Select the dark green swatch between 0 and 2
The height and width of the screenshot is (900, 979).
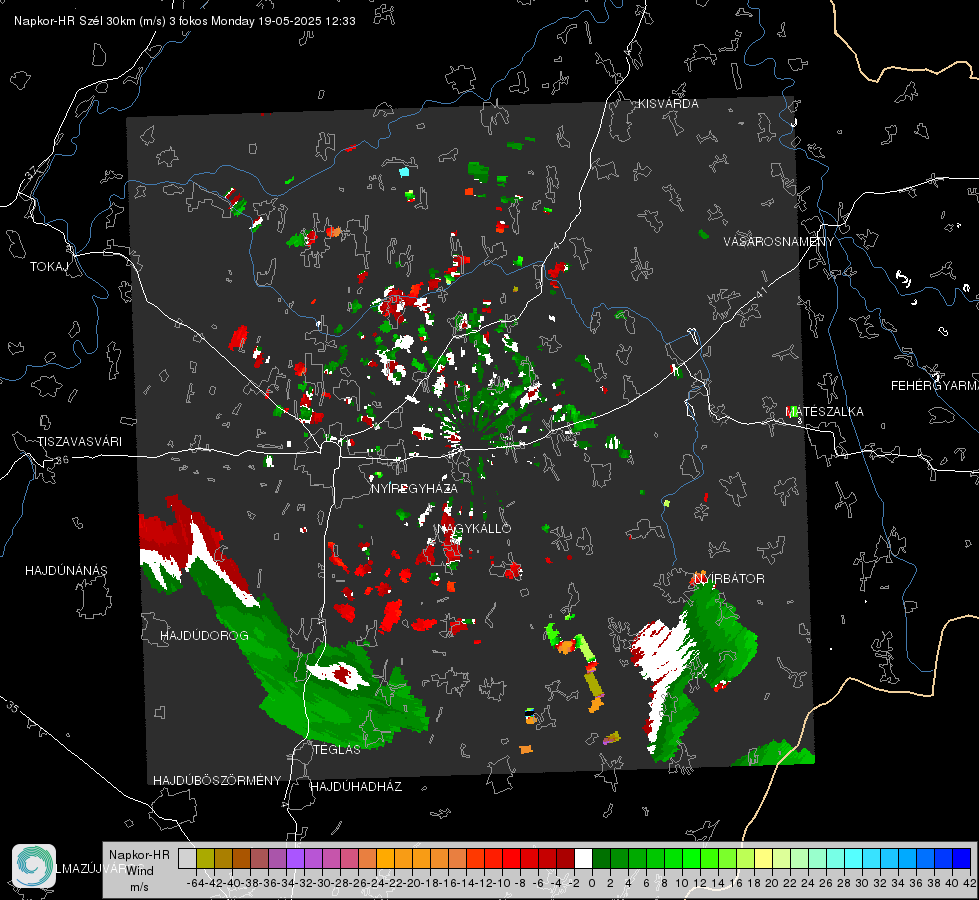(x=601, y=859)
